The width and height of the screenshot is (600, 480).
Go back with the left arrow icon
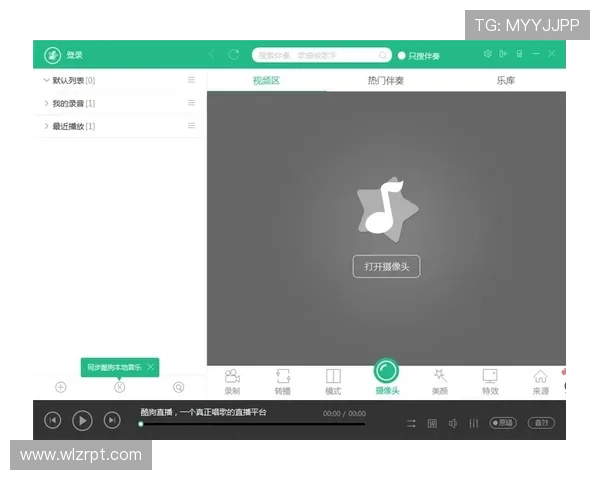click(212, 55)
